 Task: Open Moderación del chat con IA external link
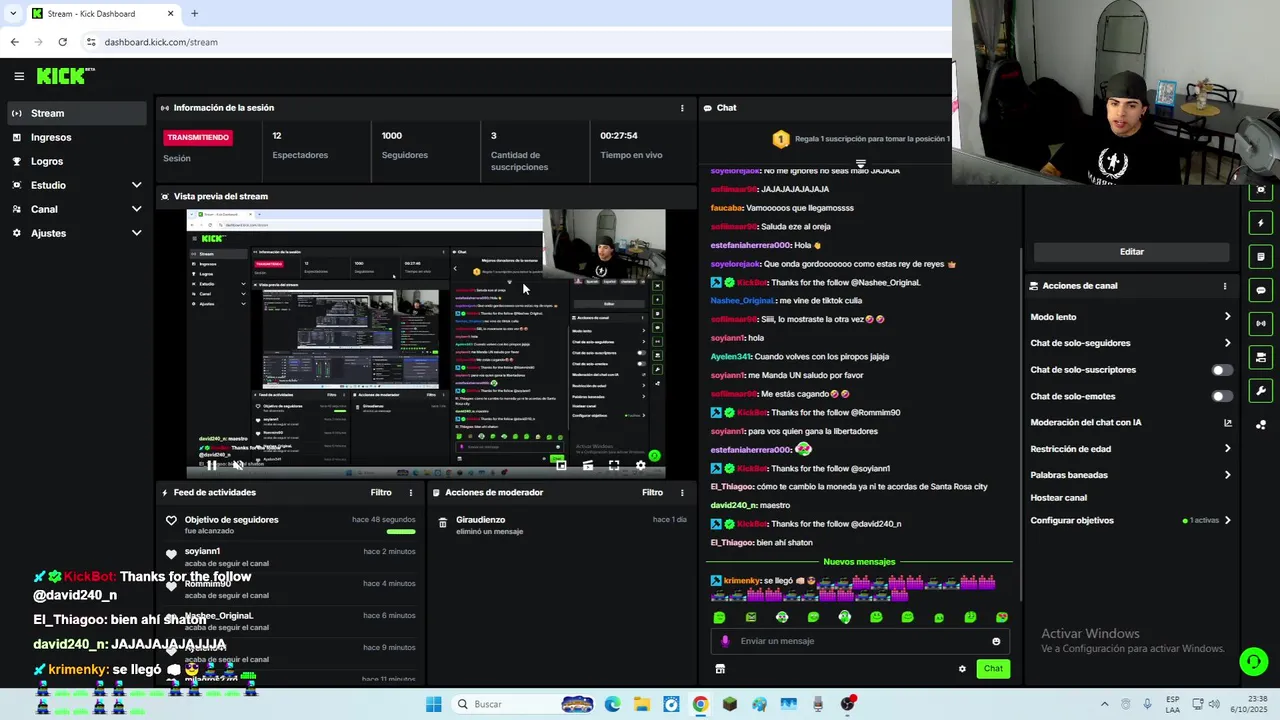click(x=1228, y=423)
